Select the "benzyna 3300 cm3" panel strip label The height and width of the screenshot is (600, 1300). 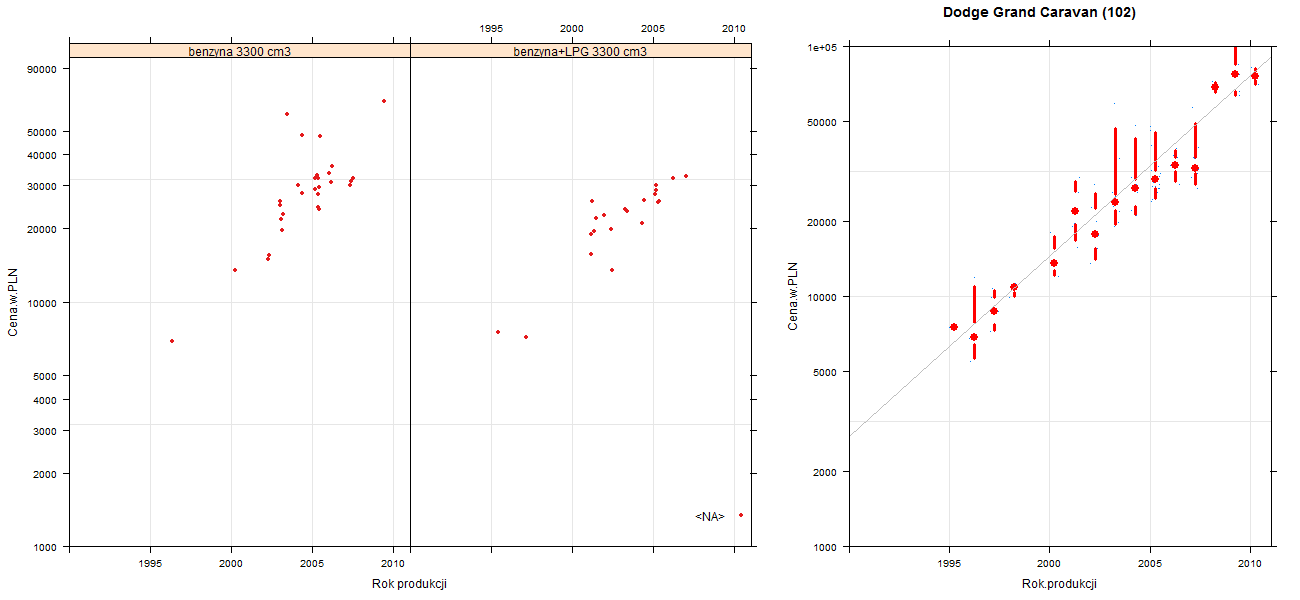click(x=240, y=51)
